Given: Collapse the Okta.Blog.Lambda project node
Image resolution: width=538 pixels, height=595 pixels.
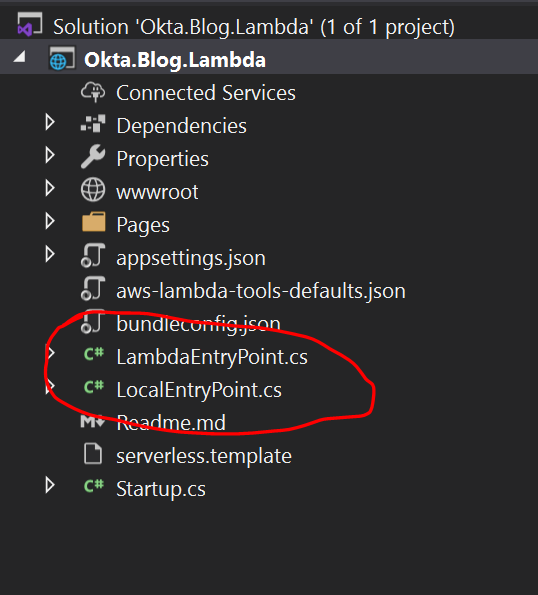Looking at the screenshot, I should click(x=19, y=57).
